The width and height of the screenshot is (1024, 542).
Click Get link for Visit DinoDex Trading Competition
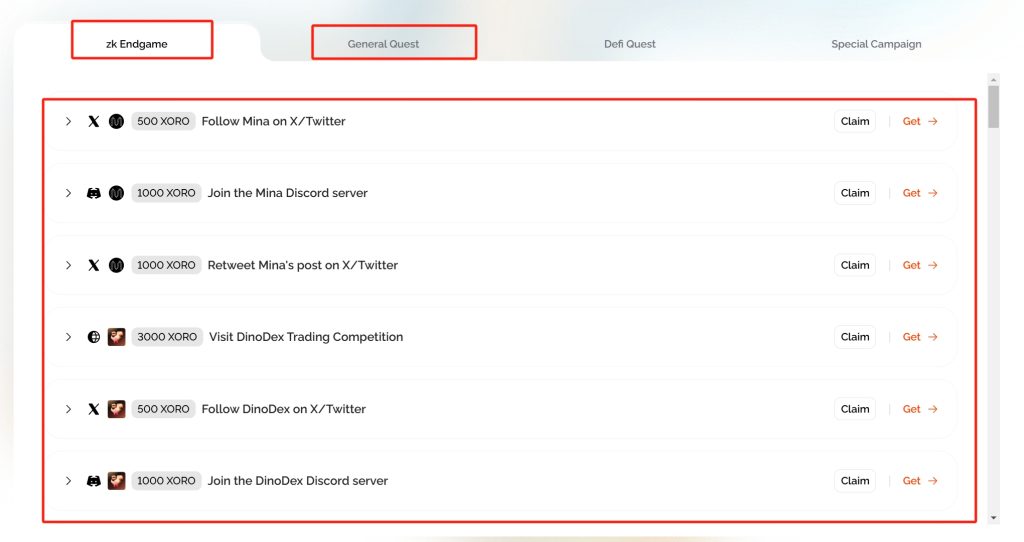click(920, 337)
